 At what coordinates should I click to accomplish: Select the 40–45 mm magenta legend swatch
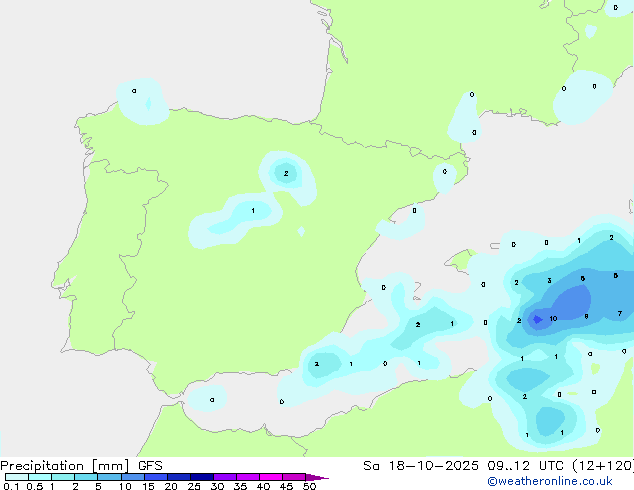pos(271,477)
